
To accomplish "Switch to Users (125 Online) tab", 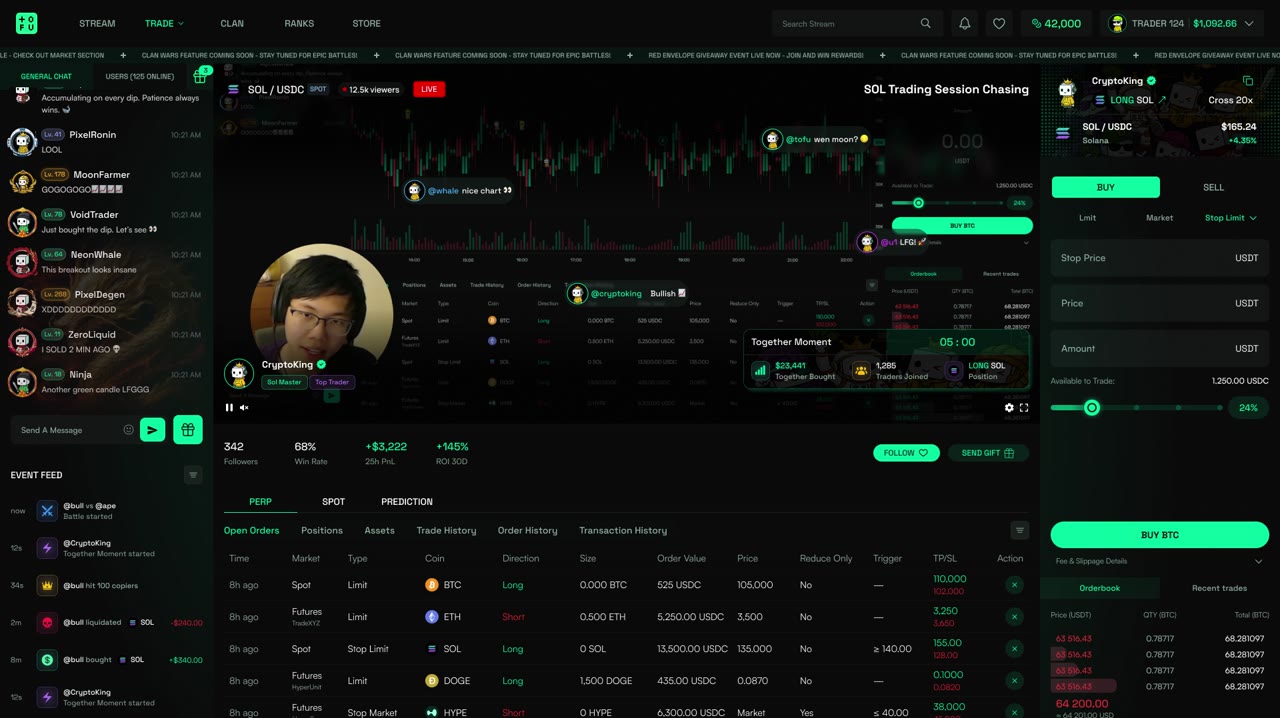I will tap(140, 76).
